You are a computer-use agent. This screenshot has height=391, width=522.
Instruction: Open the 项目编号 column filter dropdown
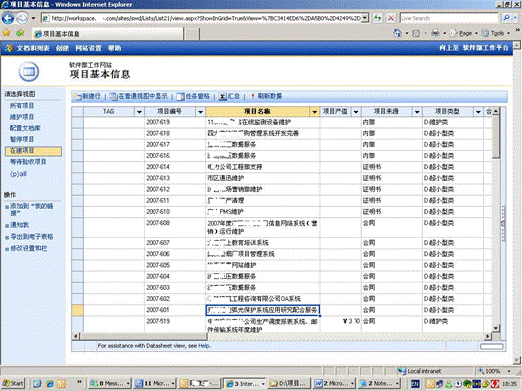[200, 112]
